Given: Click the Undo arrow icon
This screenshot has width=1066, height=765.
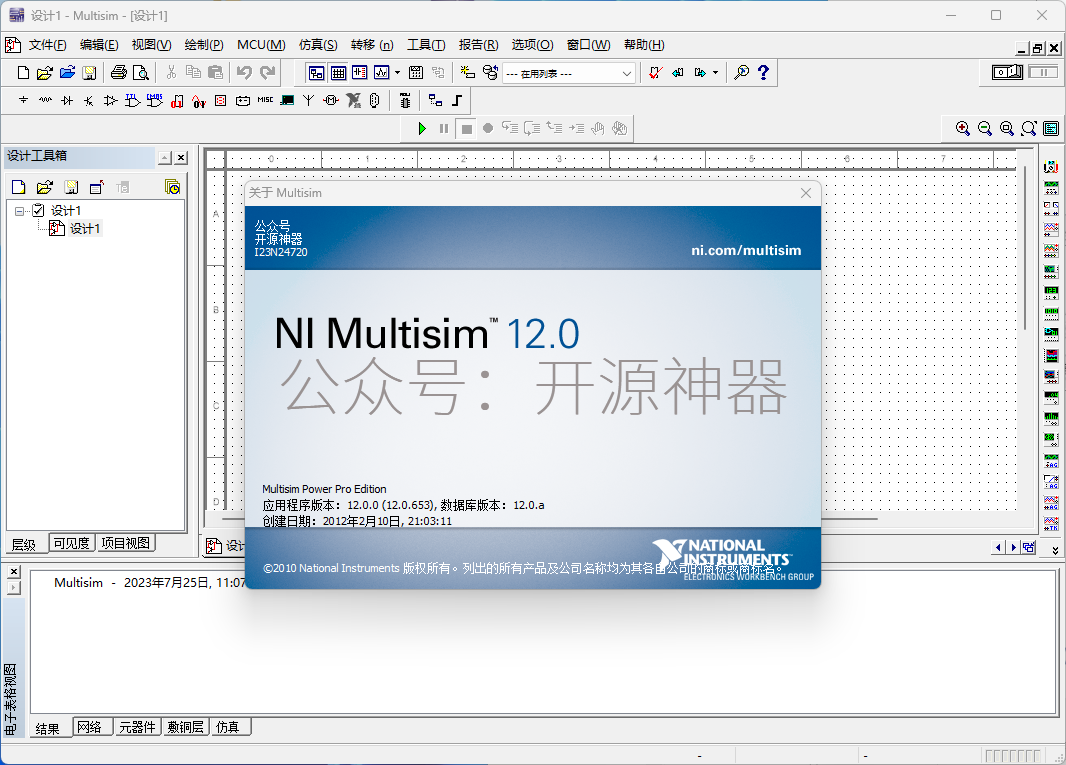Looking at the screenshot, I should click(245, 73).
